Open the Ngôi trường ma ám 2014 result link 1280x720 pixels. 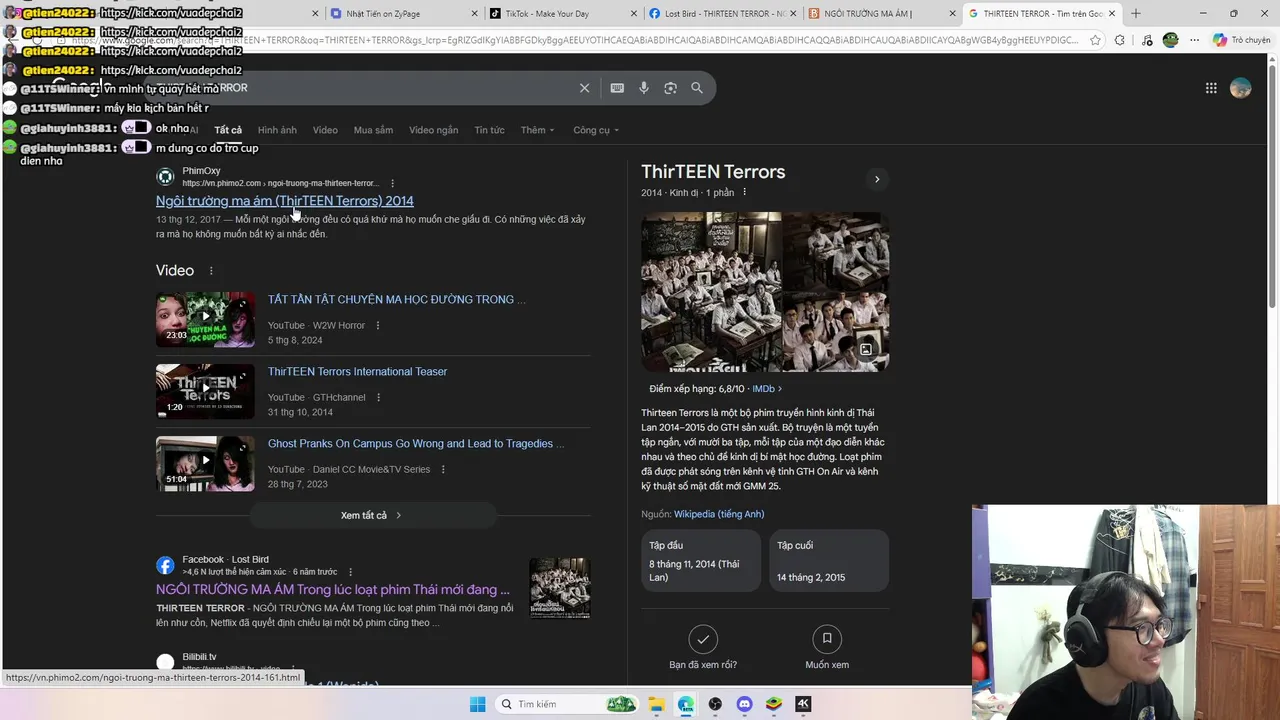click(x=285, y=201)
